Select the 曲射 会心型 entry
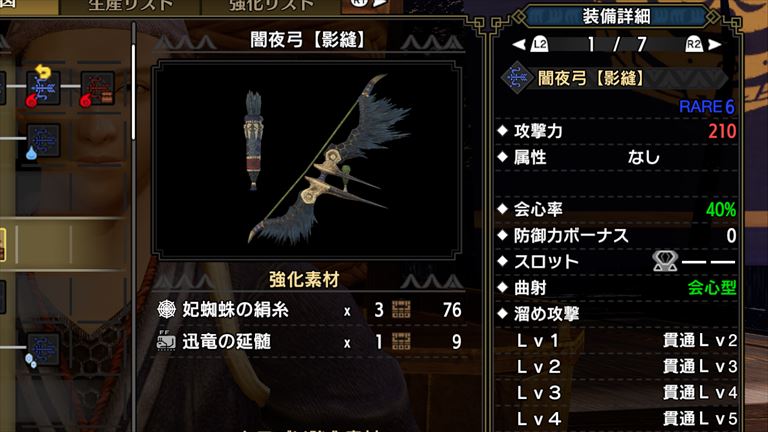The width and height of the screenshot is (768, 432). [617, 288]
